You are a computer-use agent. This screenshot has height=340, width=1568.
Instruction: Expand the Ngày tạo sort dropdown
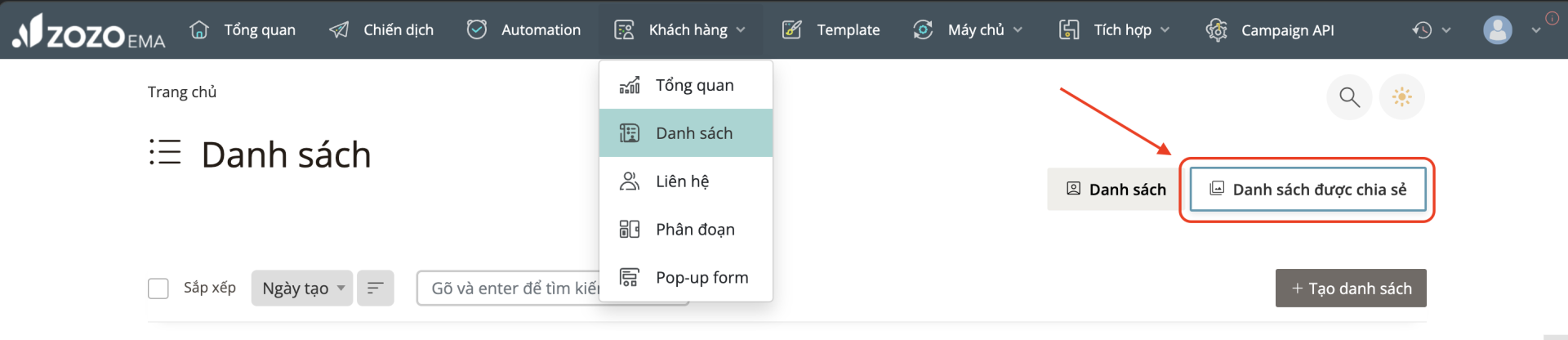(302, 289)
